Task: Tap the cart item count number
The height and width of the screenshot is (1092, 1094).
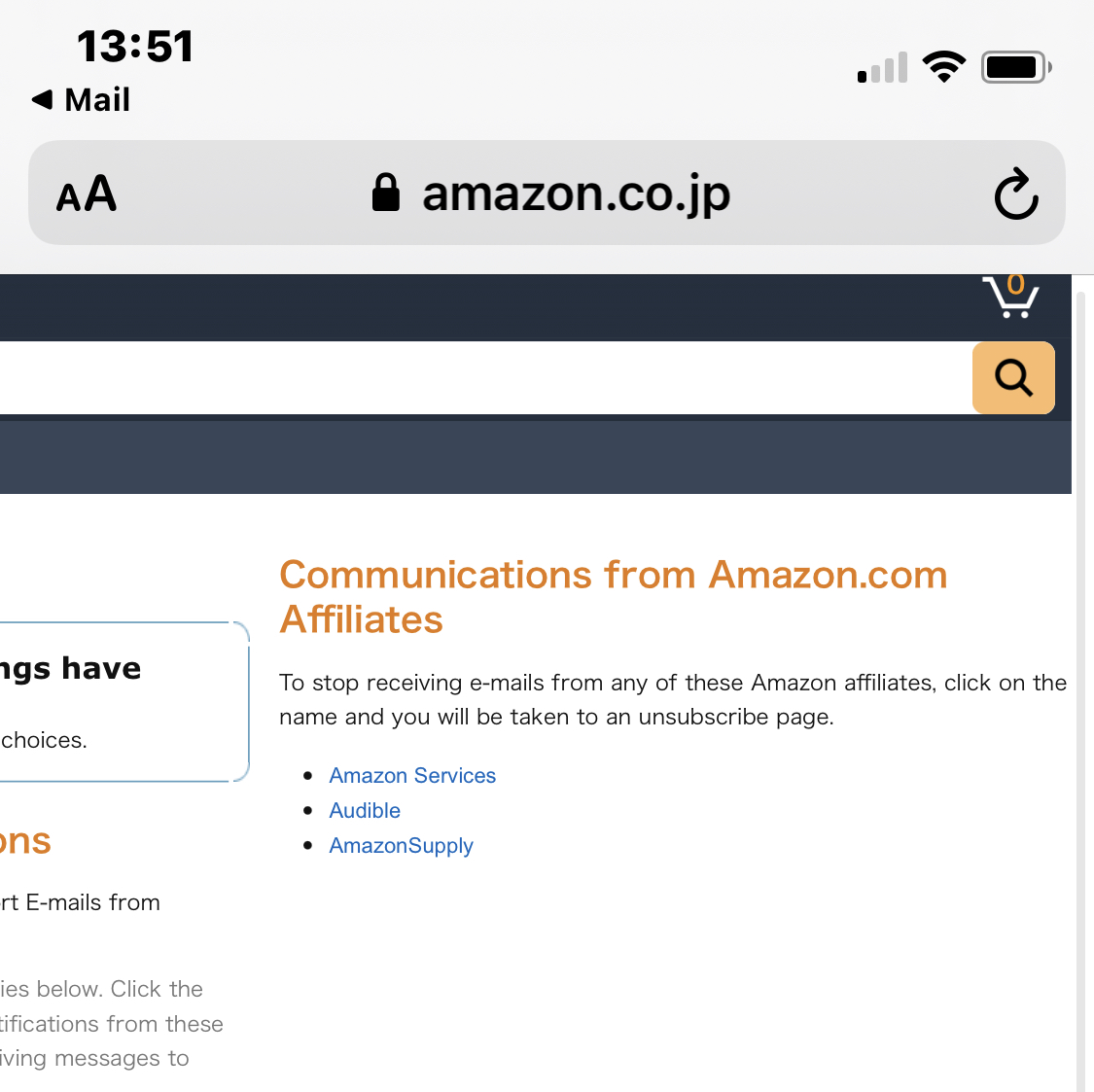Action: coord(1016,283)
